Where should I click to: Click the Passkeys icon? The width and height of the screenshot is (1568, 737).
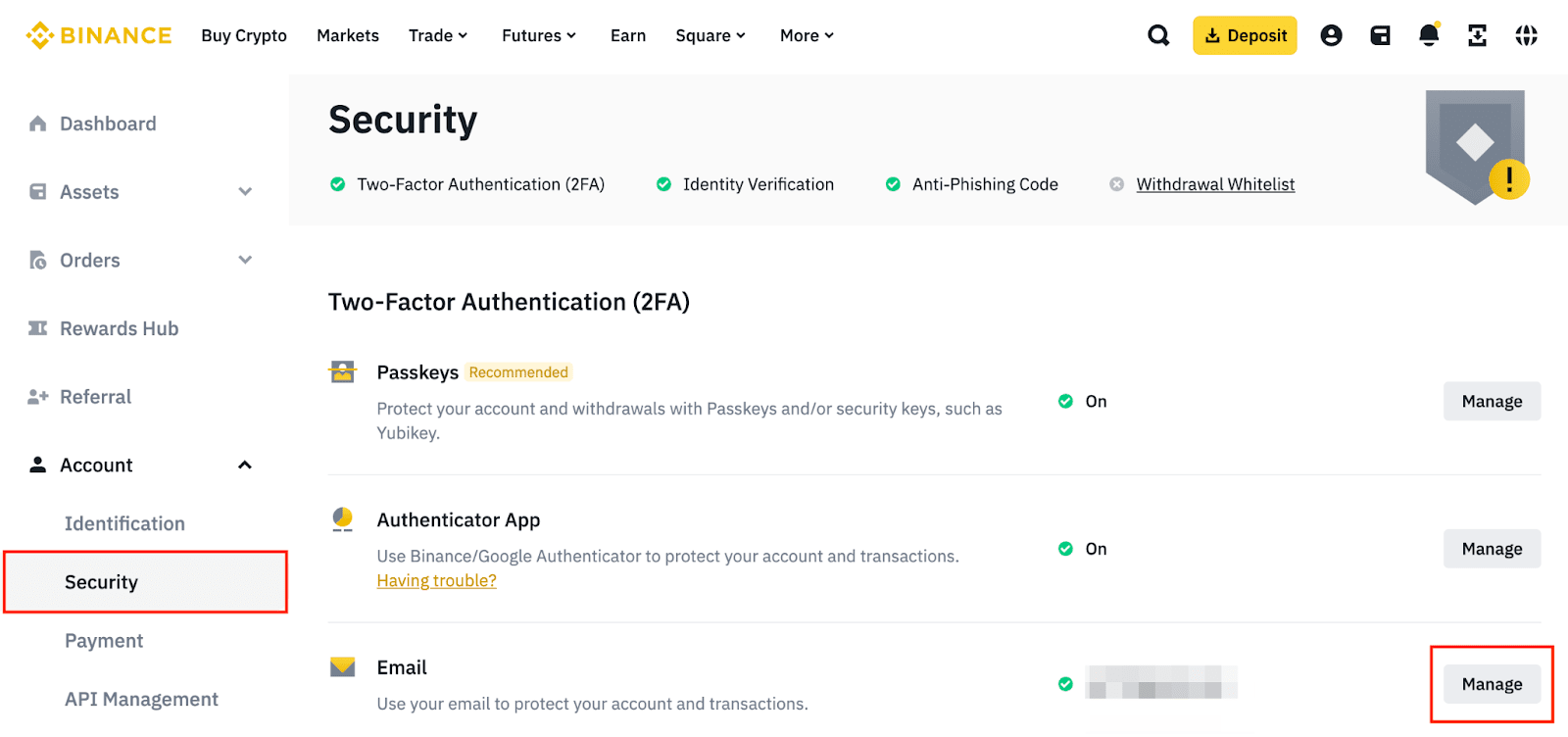point(342,372)
